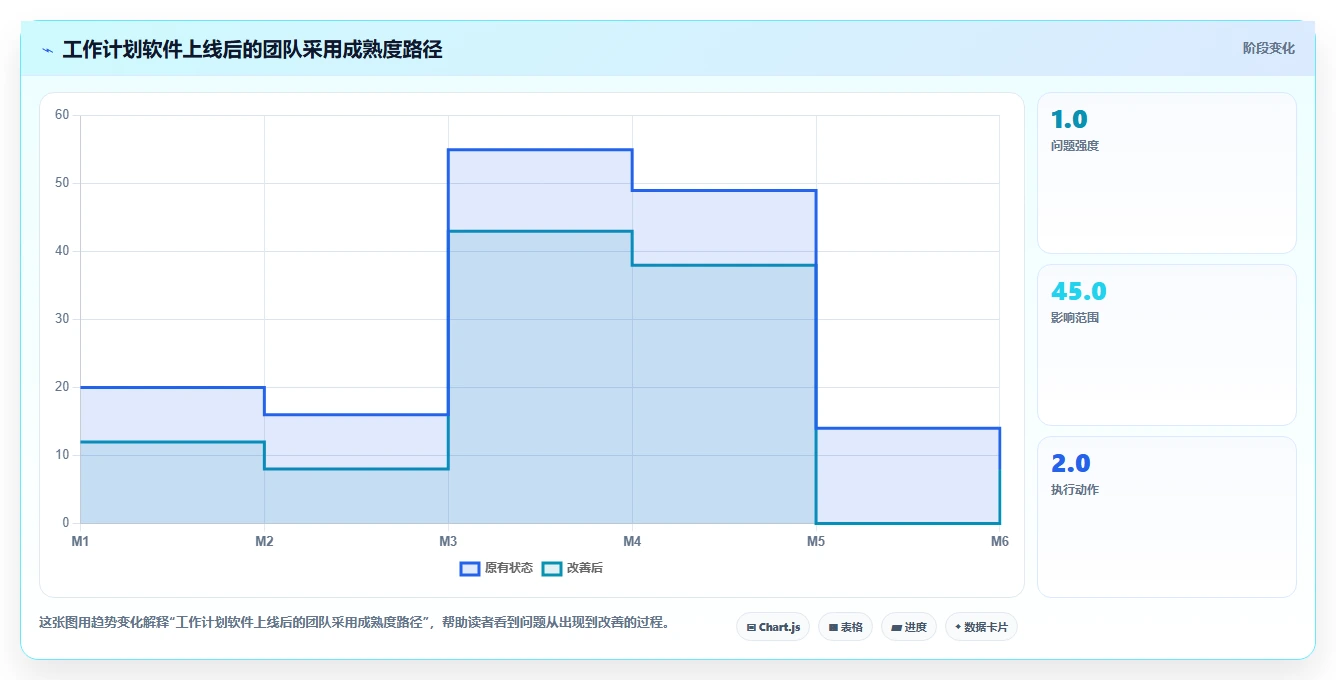Click the description text below the chart

[x=354, y=622]
